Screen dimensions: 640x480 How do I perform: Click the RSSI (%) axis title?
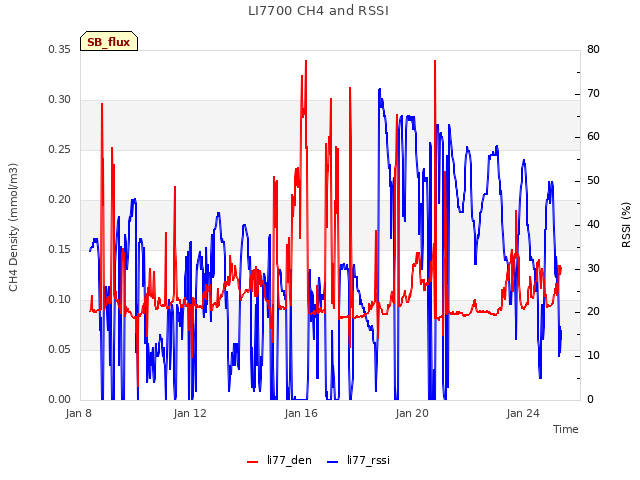(626, 225)
